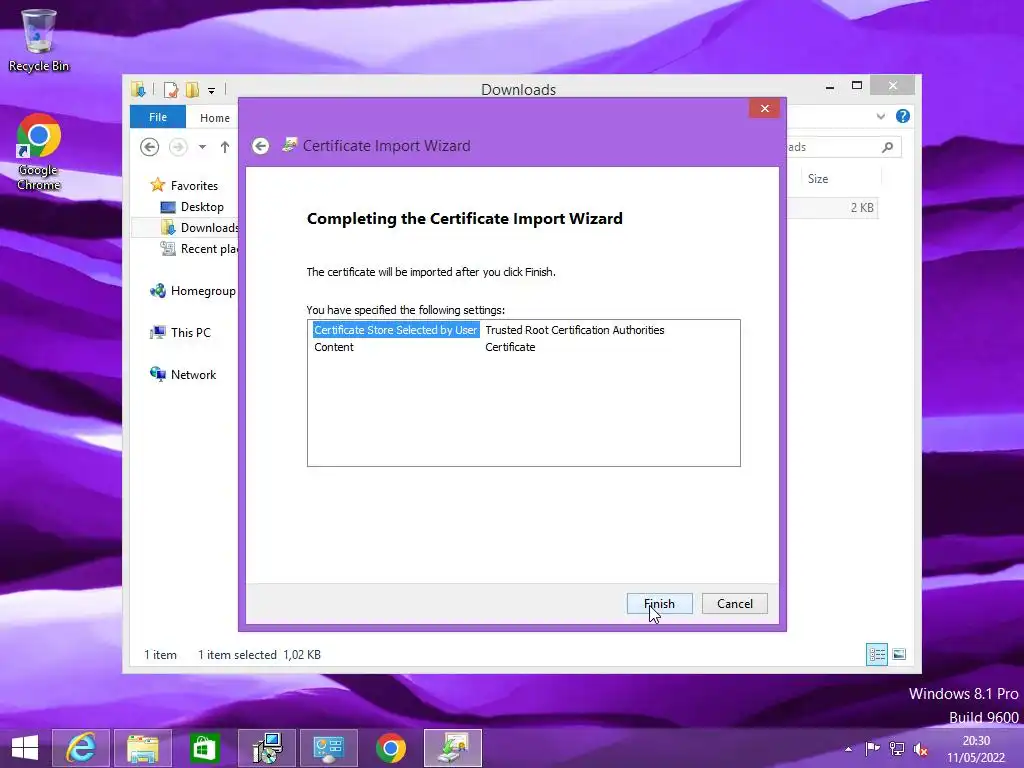
Task: Show hidden tray icons arrow
Action: tap(848, 749)
